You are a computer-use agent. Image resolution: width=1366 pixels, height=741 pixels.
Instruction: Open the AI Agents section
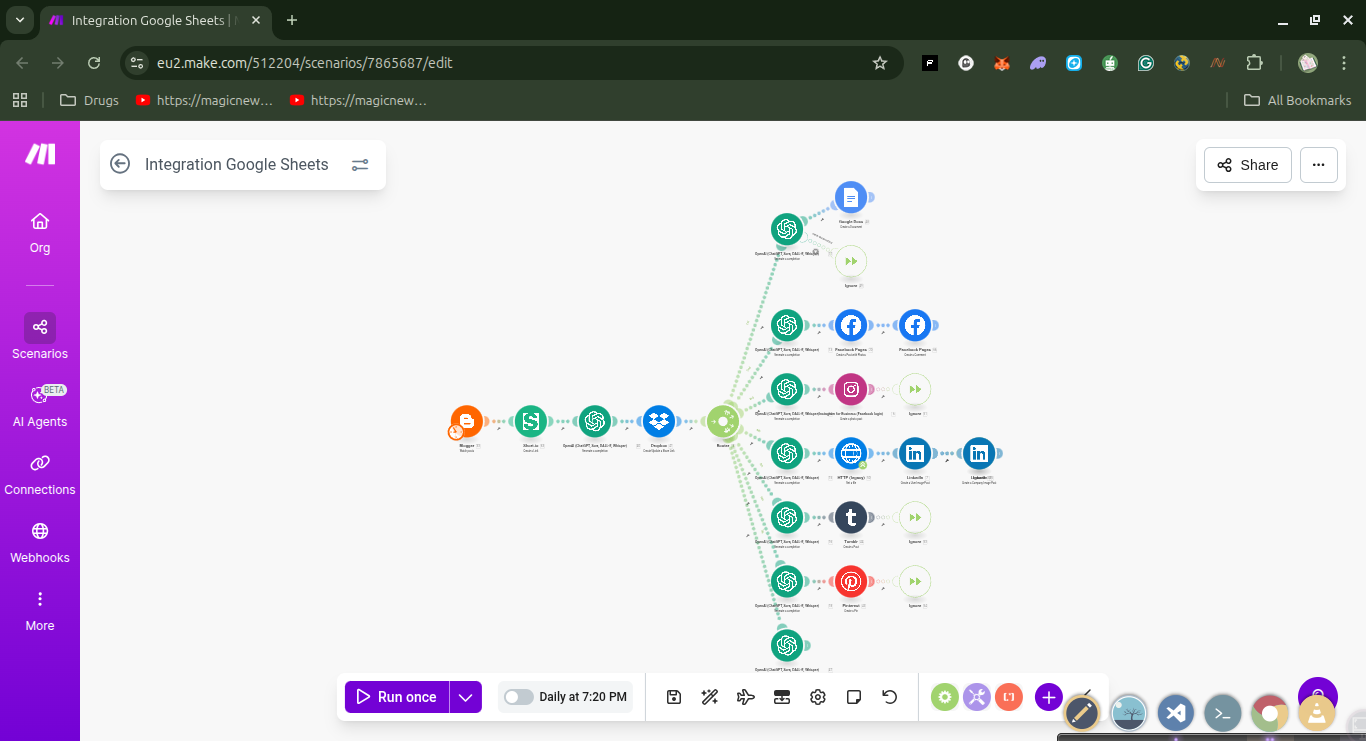coord(39,404)
